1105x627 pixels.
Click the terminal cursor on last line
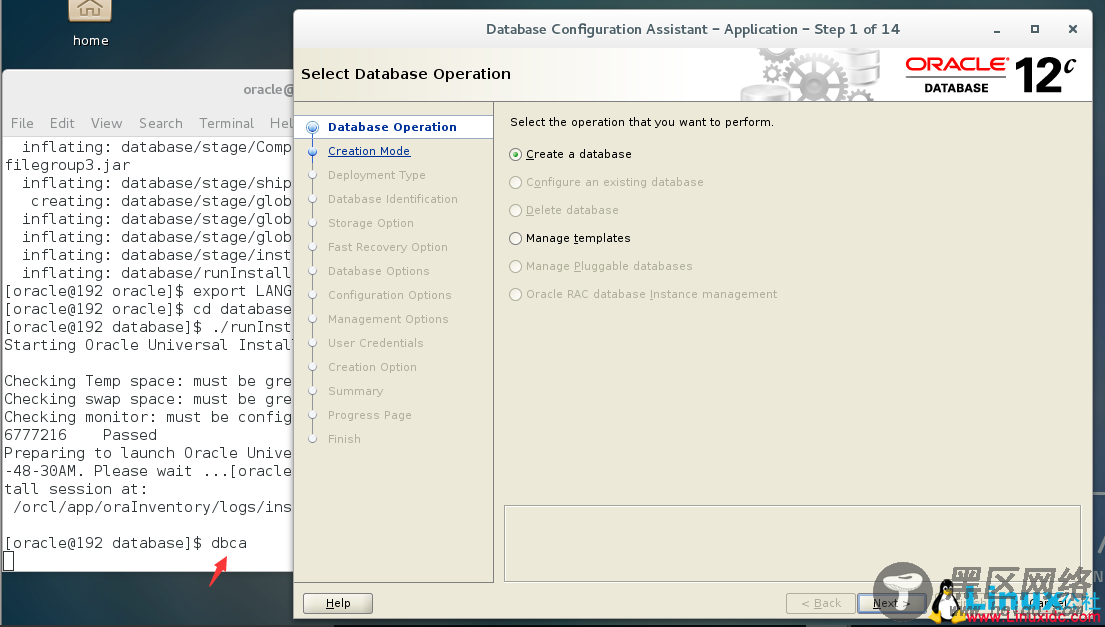tap(8, 561)
